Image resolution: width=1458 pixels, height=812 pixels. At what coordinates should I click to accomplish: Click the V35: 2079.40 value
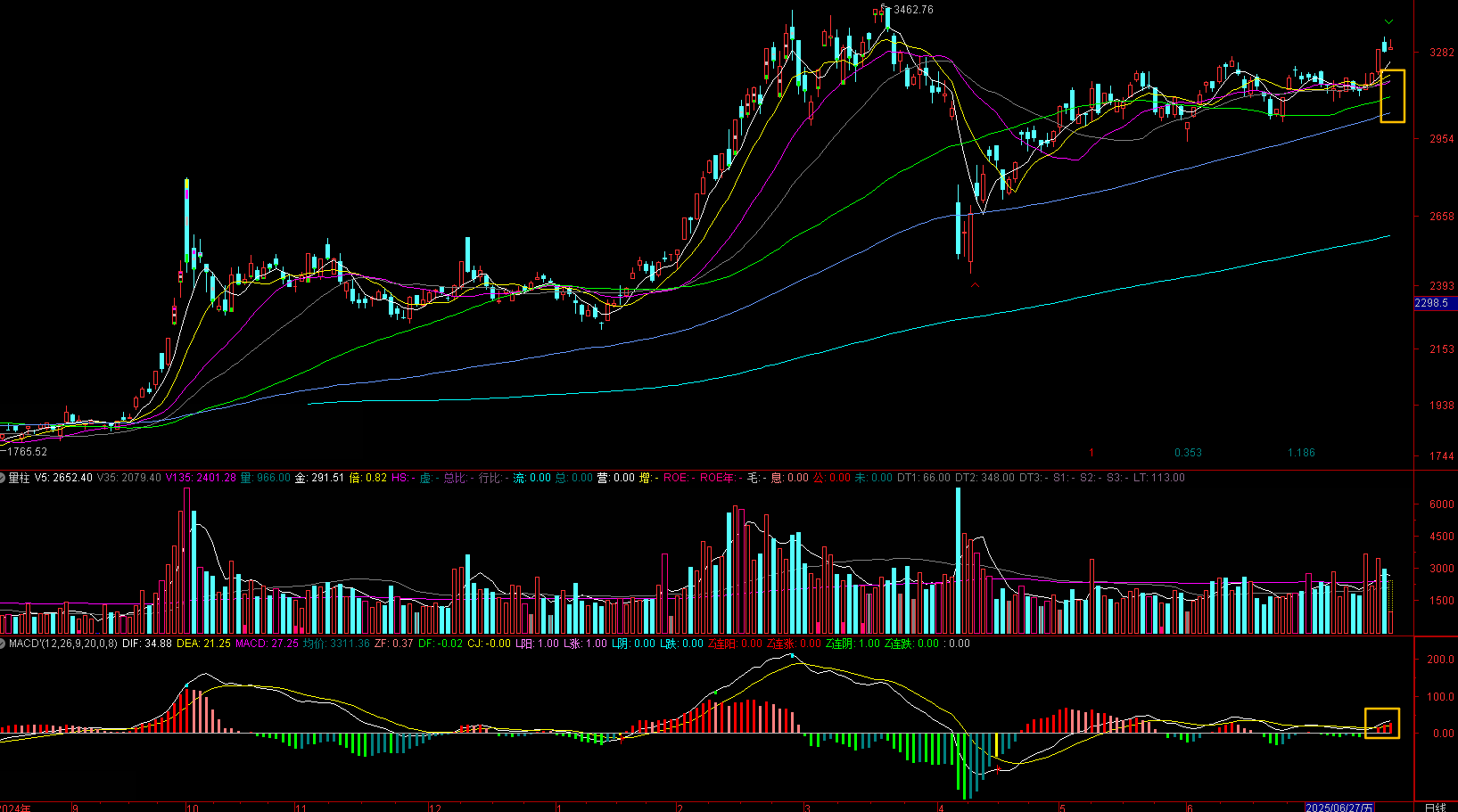[x=129, y=478]
